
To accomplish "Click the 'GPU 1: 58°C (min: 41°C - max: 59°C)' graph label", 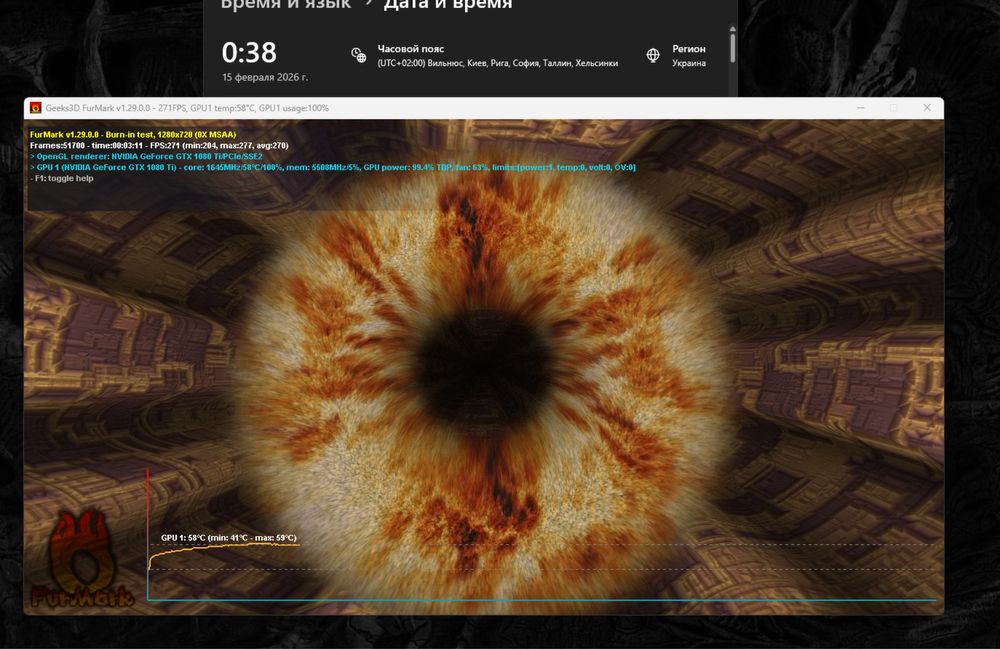I will 228,537.
